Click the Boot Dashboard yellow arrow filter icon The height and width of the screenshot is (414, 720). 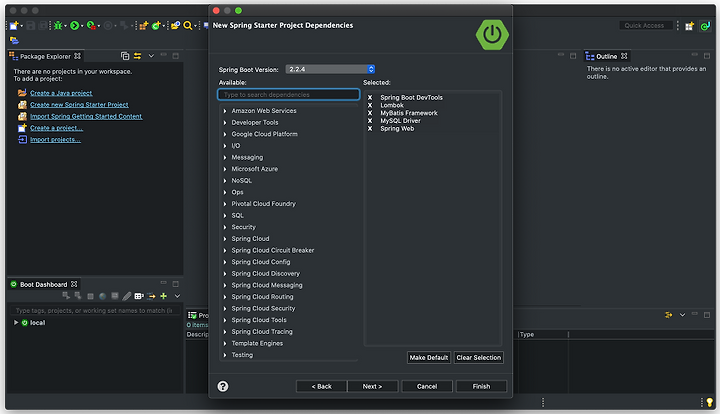(x=151, y=297)
